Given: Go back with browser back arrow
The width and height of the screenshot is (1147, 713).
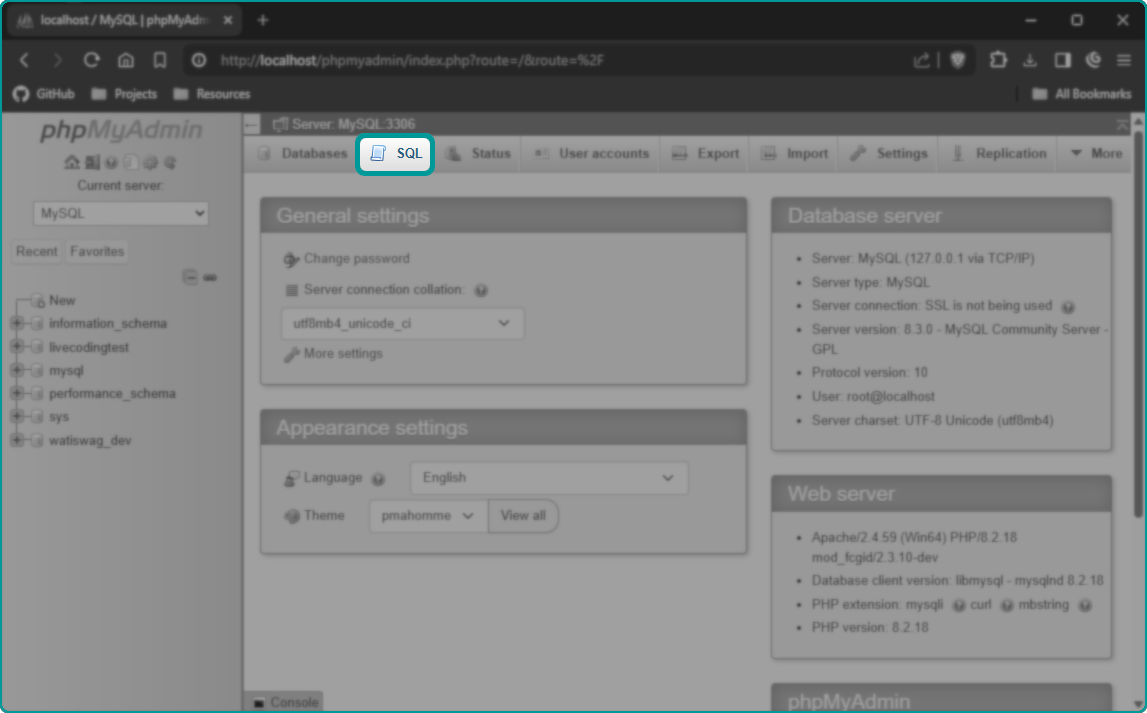Looking at the screenshot, I should click(24, 60).
